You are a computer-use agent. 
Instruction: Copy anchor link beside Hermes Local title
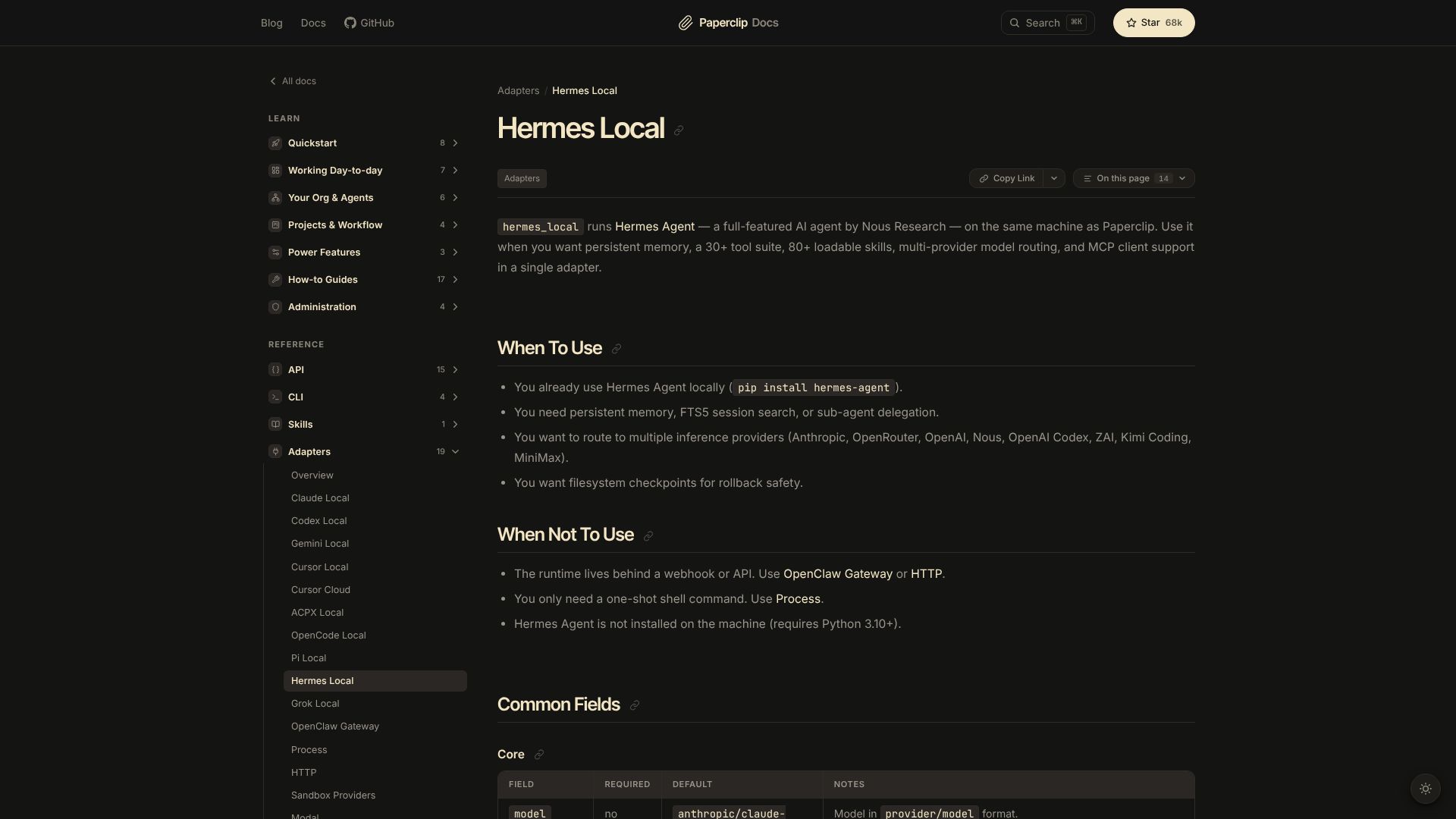pos(679,130)
